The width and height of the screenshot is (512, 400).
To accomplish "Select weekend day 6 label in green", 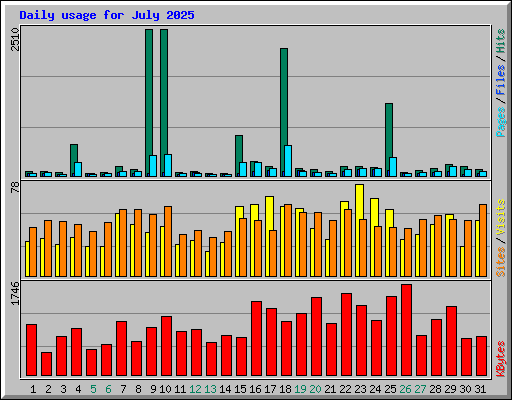I will coord(108,389).
